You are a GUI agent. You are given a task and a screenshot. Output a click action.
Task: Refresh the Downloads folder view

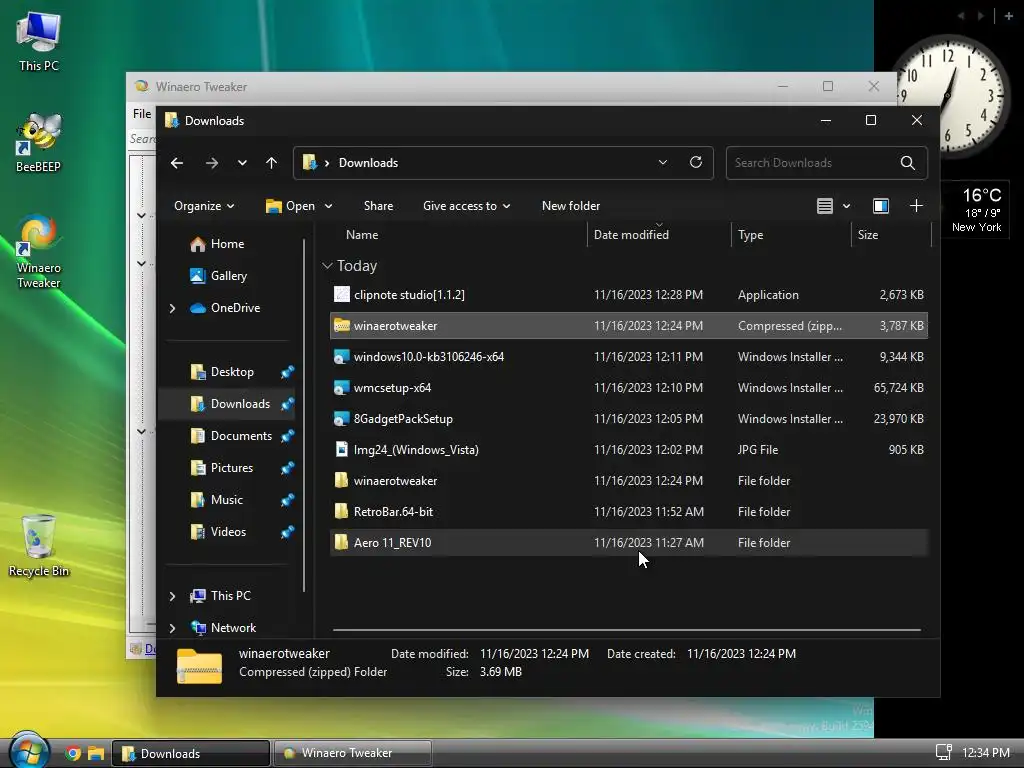(696, 163)
